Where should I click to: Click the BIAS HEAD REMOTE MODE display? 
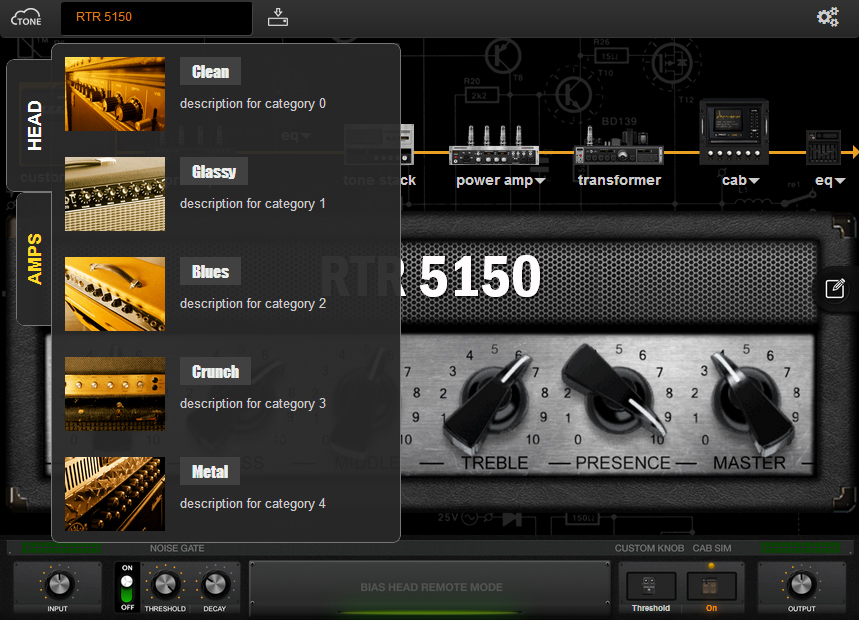(x=431, y=588)
